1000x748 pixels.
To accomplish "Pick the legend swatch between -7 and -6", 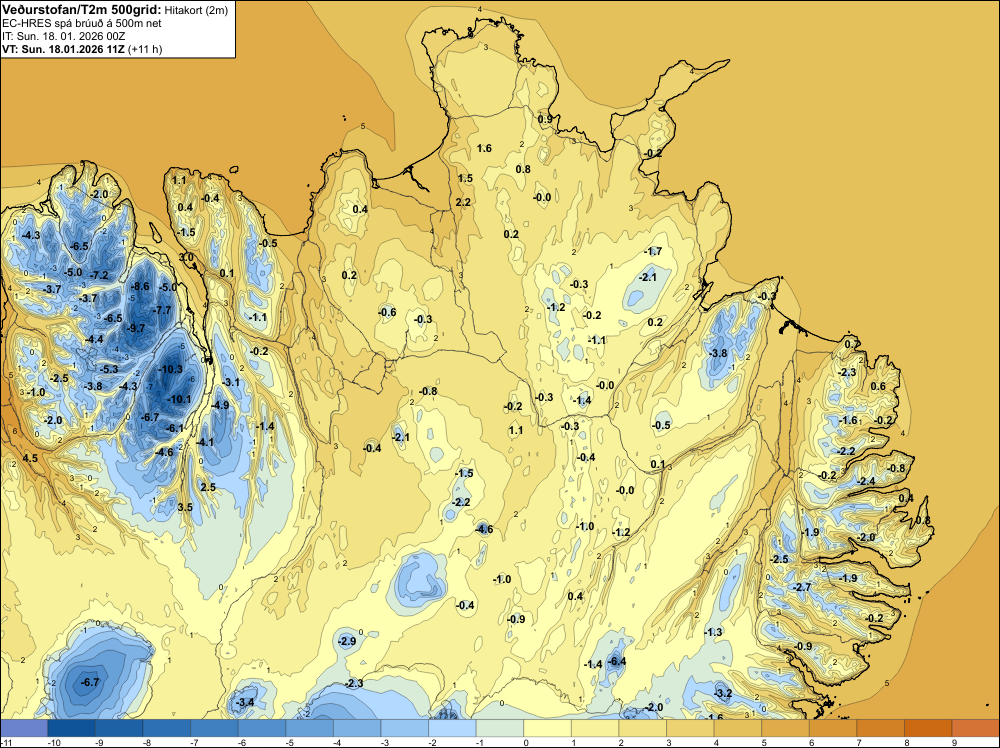I will click(x=214, y=728).
